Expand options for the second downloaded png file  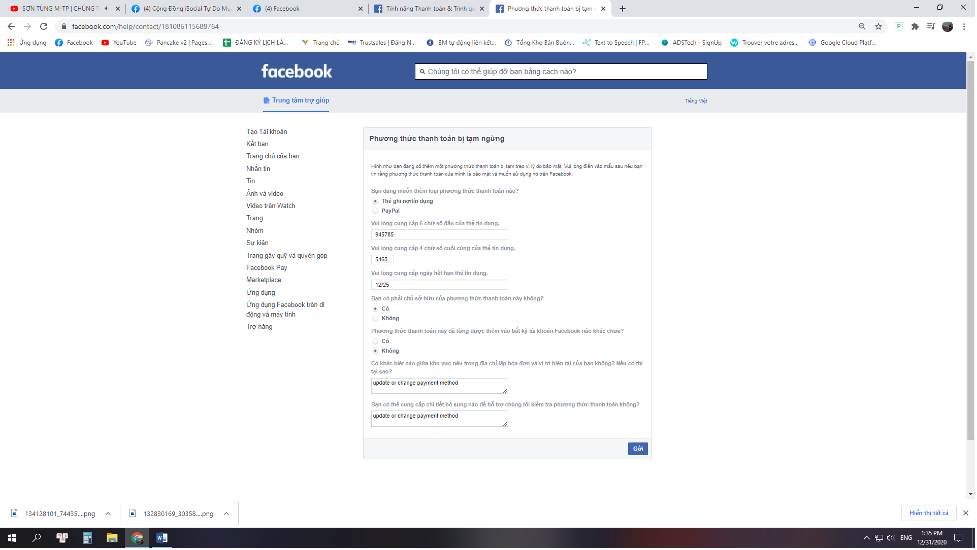click(x=226, y=514)
